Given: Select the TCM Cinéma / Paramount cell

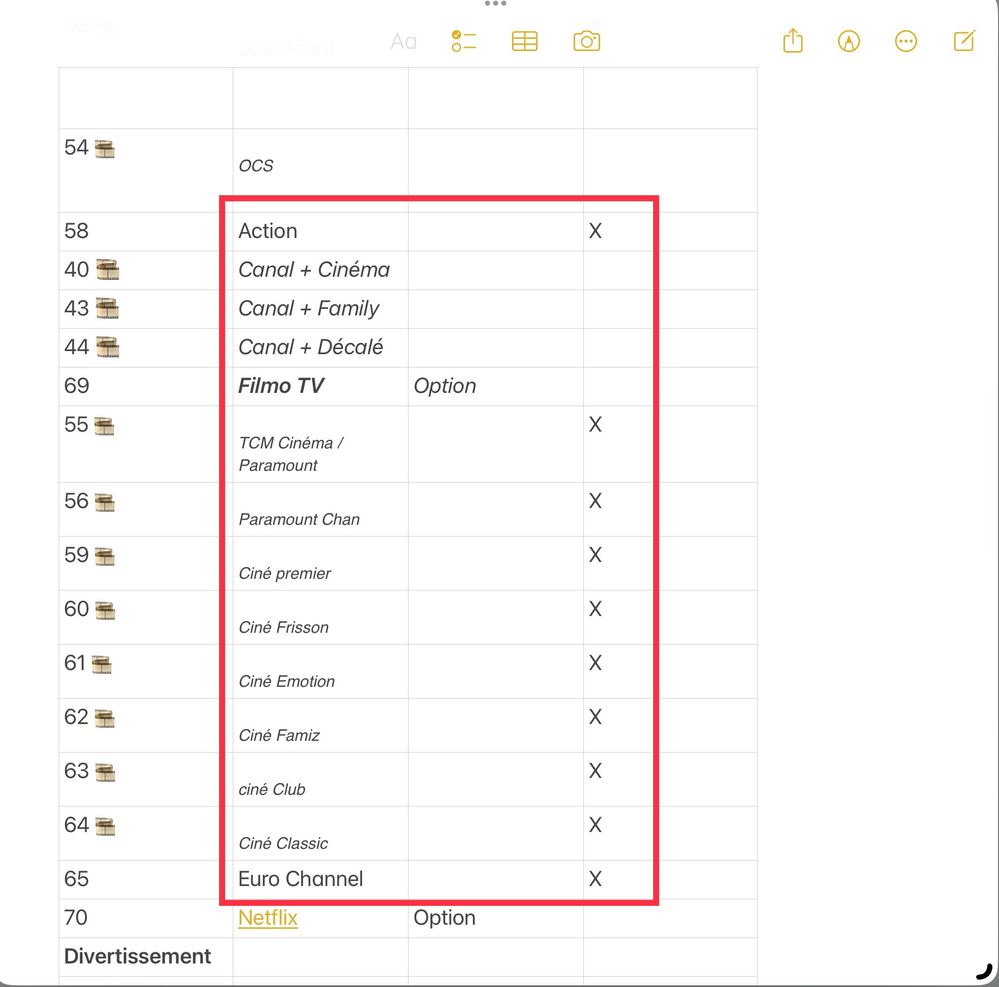Looking at the screenshot, I should 320,444.
